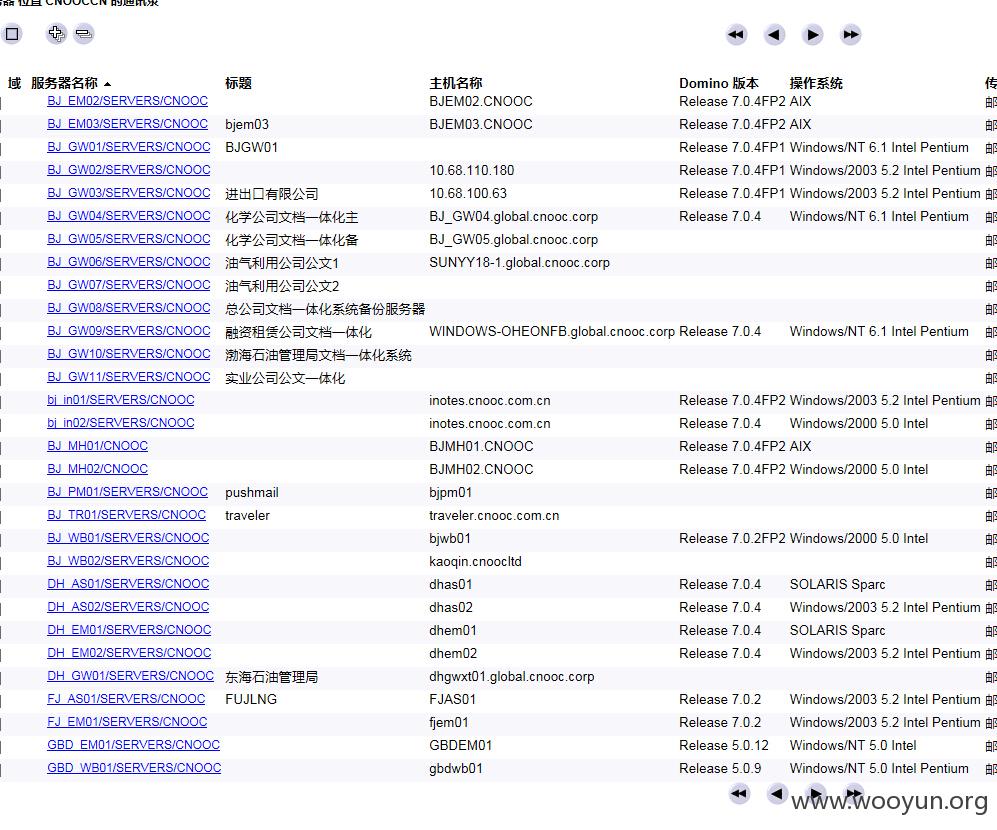Open DH_EM01/SERVERS/CNOOC server link

click(x=129, y=630)
